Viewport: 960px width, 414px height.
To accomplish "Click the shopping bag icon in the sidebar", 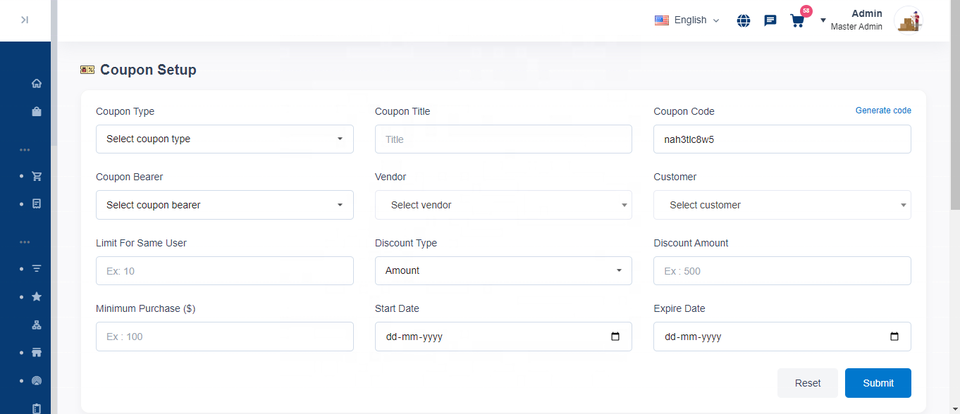I will click(37, 112).
